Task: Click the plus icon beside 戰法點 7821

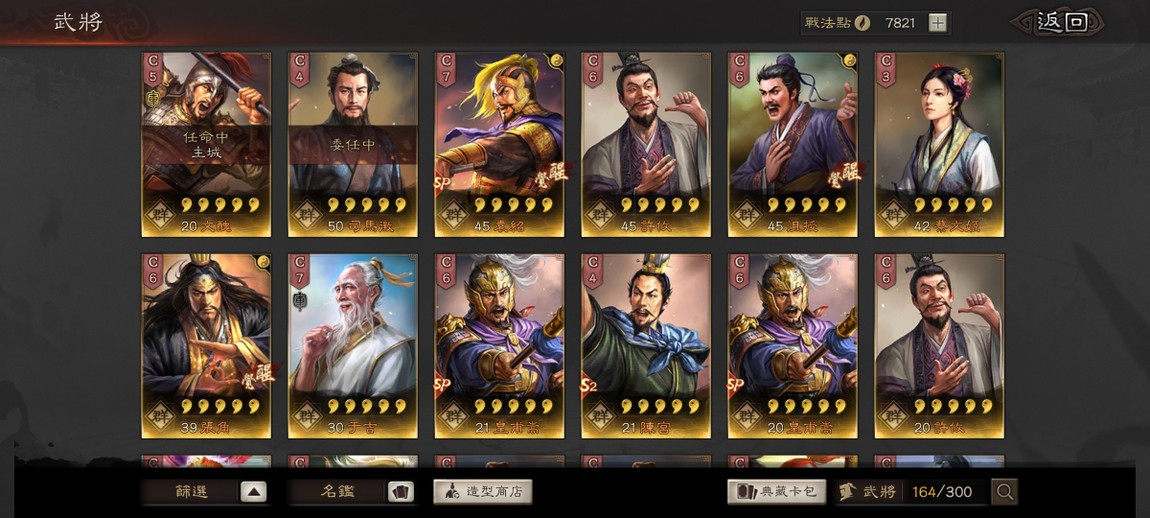Action: click(x=937, y=23)
